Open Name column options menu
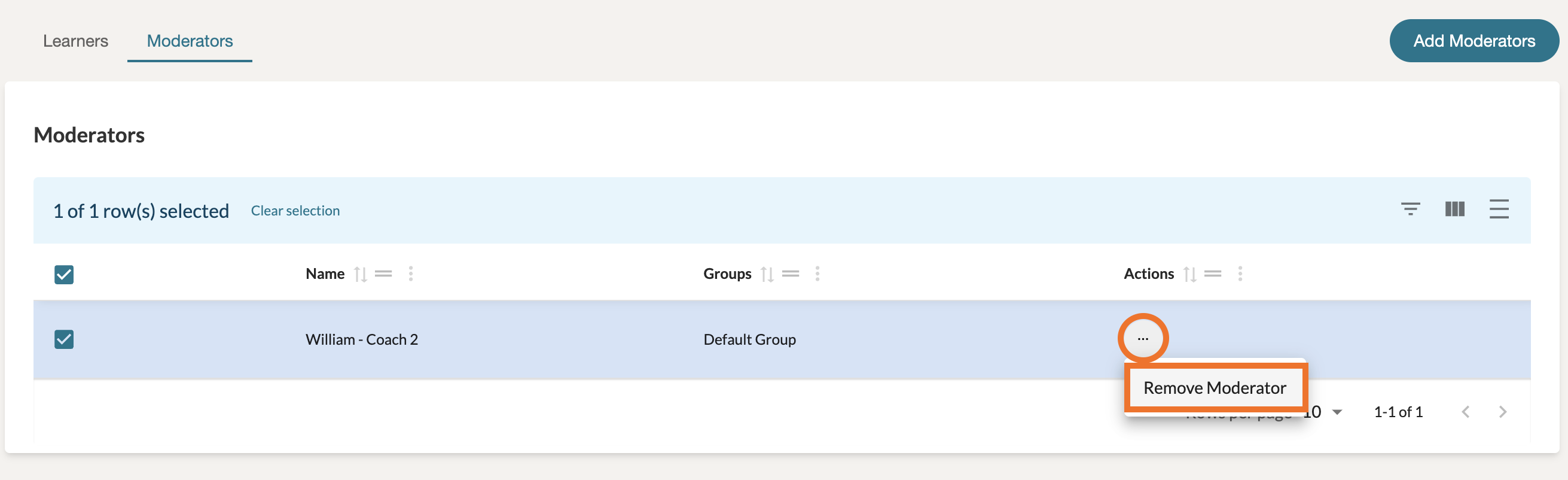The width and height of the screenshot is (1568, 480). click(411, 274)
